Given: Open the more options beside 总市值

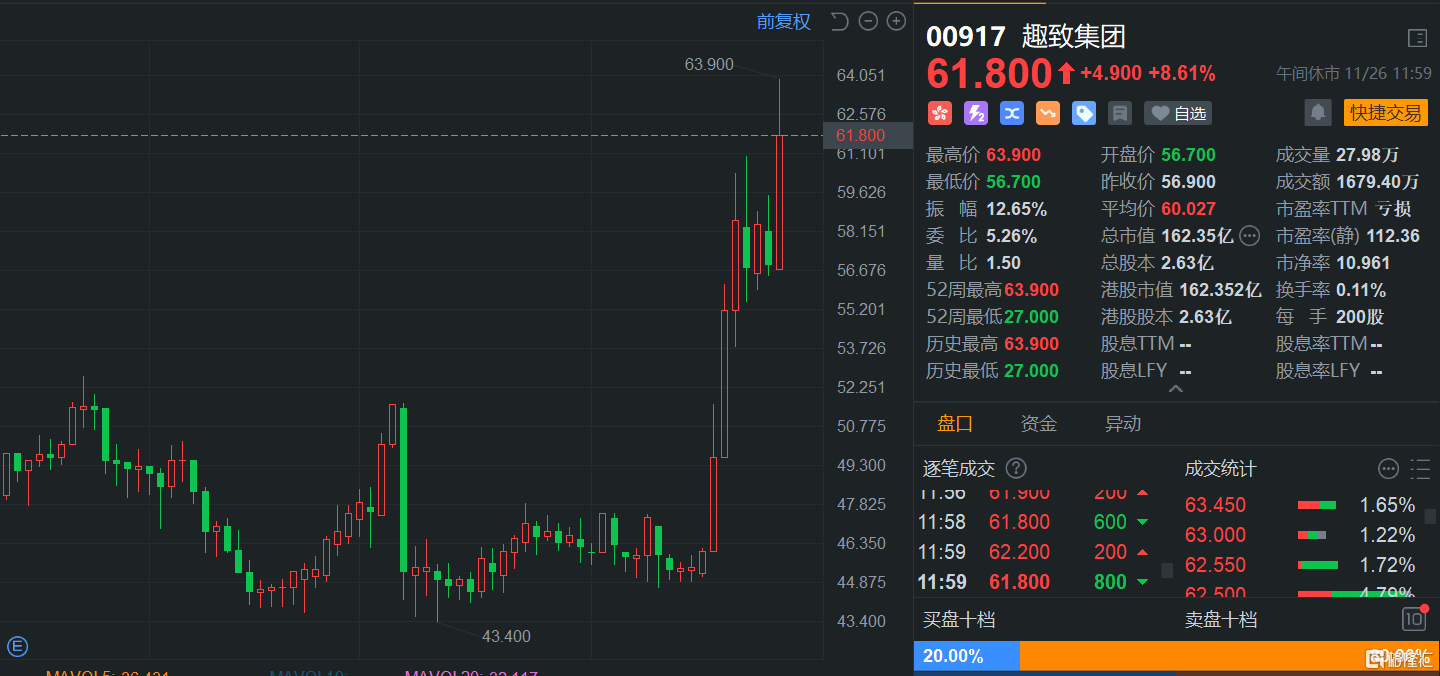Looking at the screenshot, I should pyautogui.click(x=1249, y=236).
